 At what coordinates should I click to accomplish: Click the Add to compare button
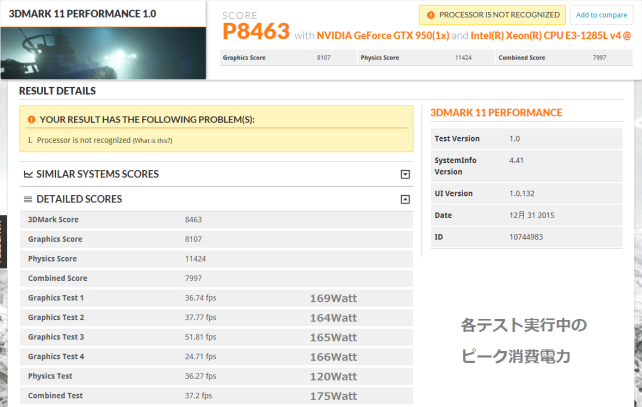601,15
